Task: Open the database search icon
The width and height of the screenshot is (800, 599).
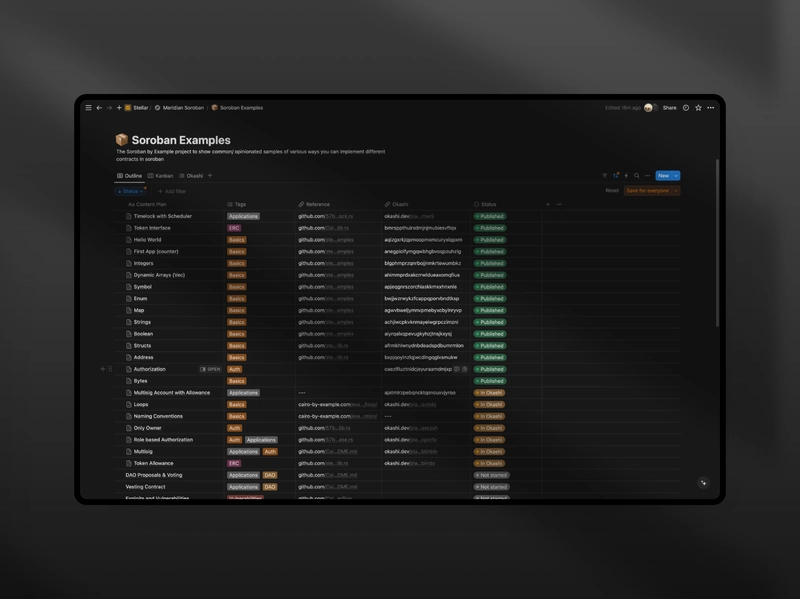Action: point(637,176)
